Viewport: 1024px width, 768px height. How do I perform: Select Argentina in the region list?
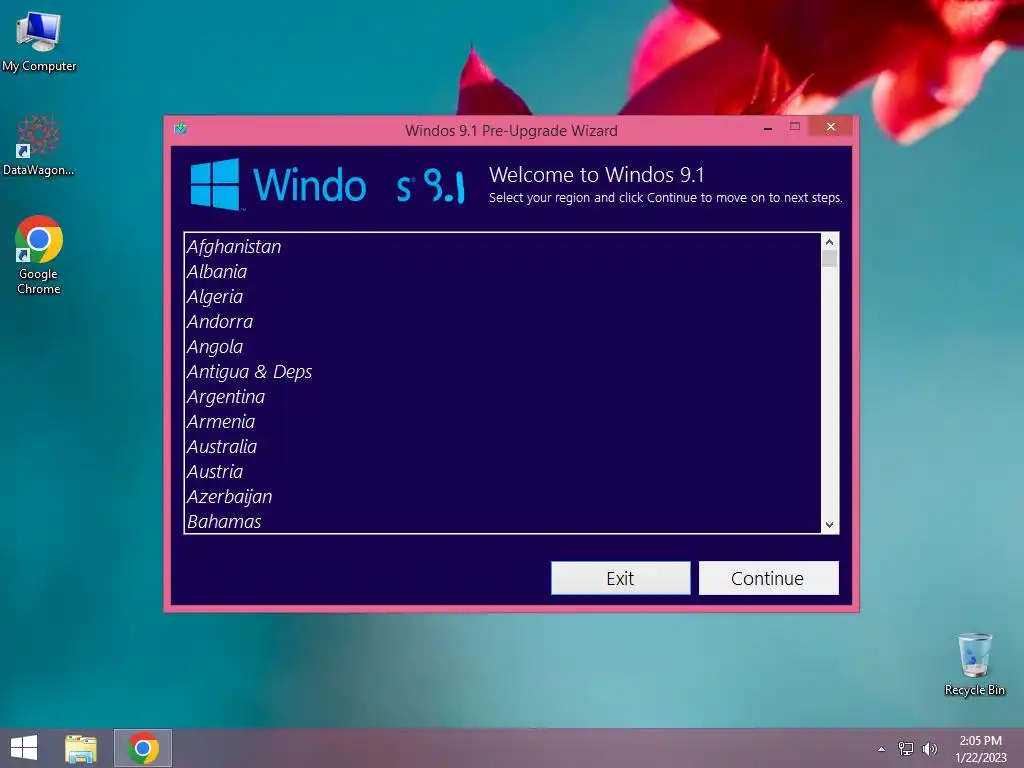point(502,396)
